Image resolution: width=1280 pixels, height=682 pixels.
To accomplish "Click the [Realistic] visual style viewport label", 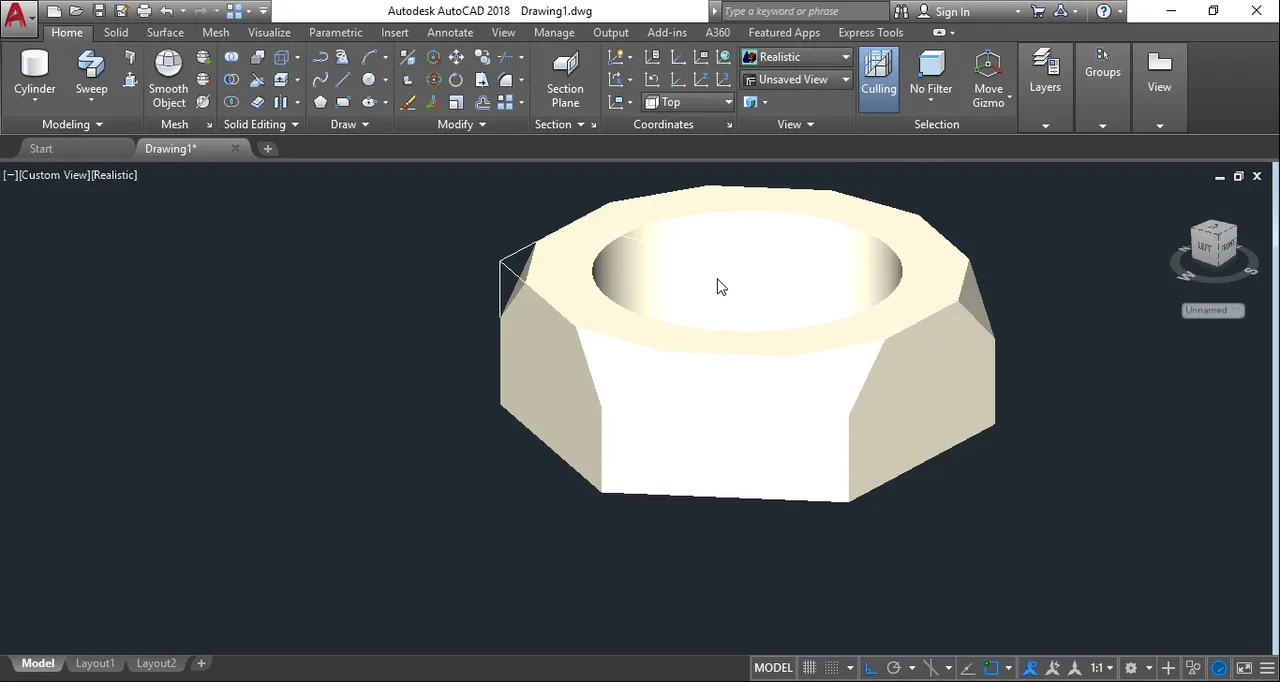I will pos(115,175).
